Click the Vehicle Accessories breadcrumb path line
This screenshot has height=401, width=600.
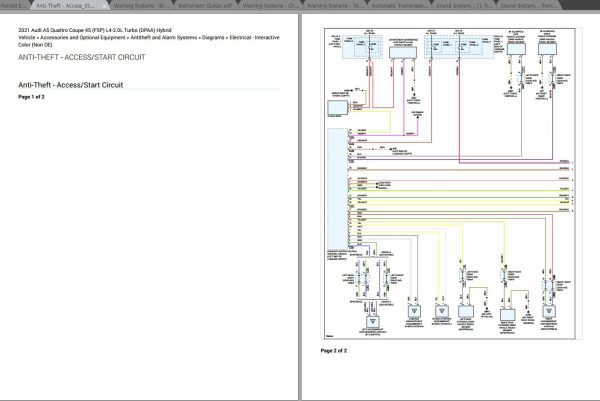click(x=149, y=37)
